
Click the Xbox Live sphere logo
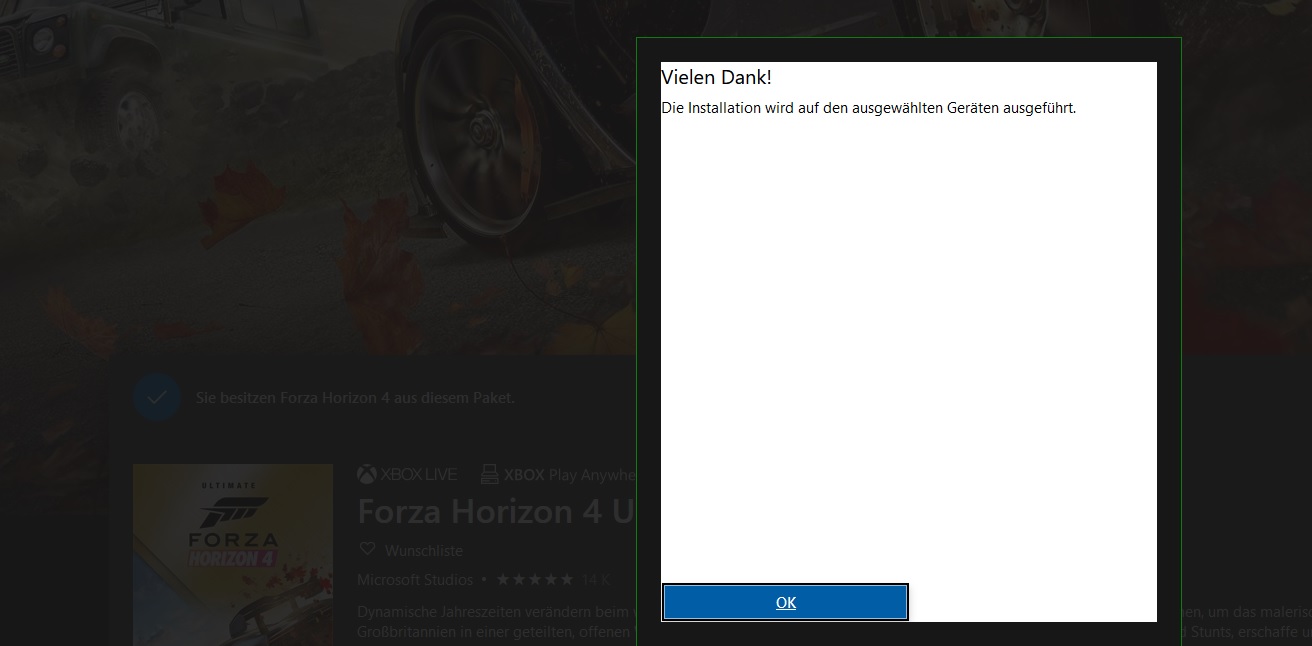click(x=367, y=474)
